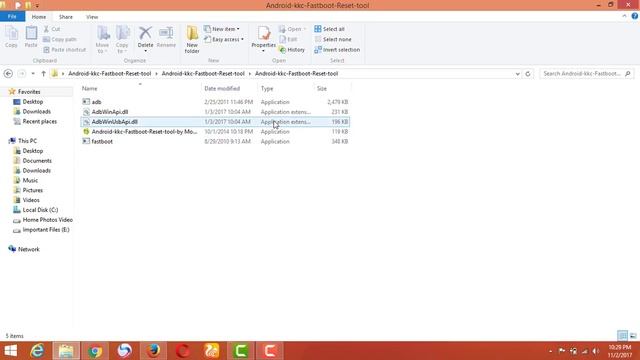Open Network in the navigation pane
This screenshot has height=360, width=640.
[29, 249]
